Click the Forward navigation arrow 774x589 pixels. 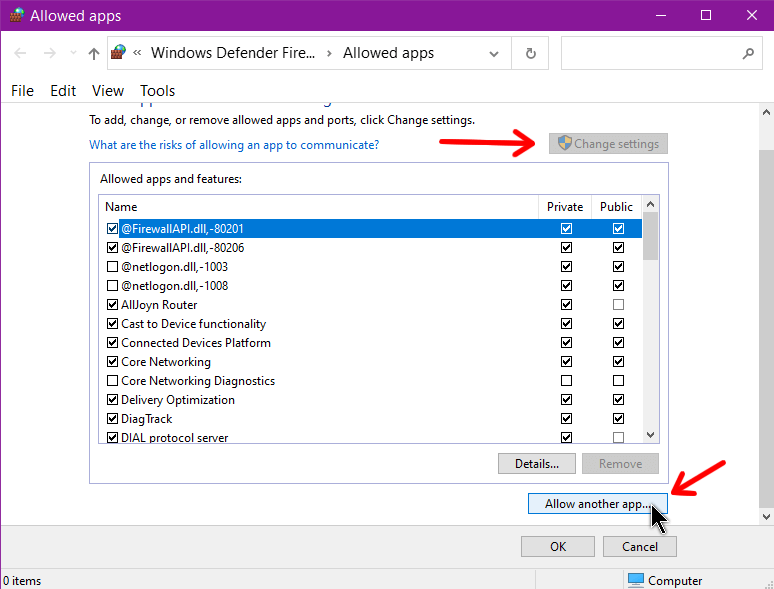point(50,53)
